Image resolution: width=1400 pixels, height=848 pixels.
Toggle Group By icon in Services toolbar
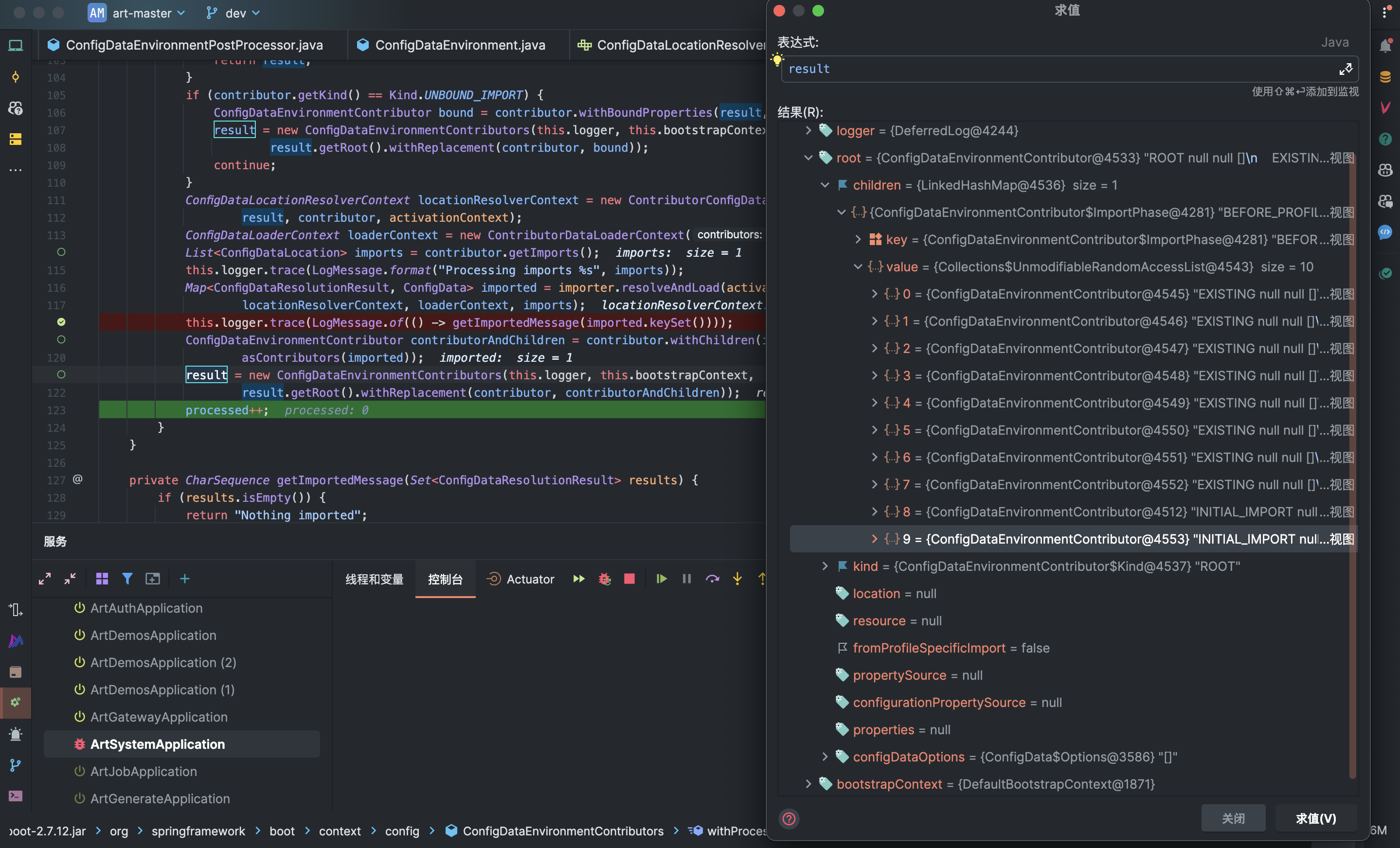point(102,579)
